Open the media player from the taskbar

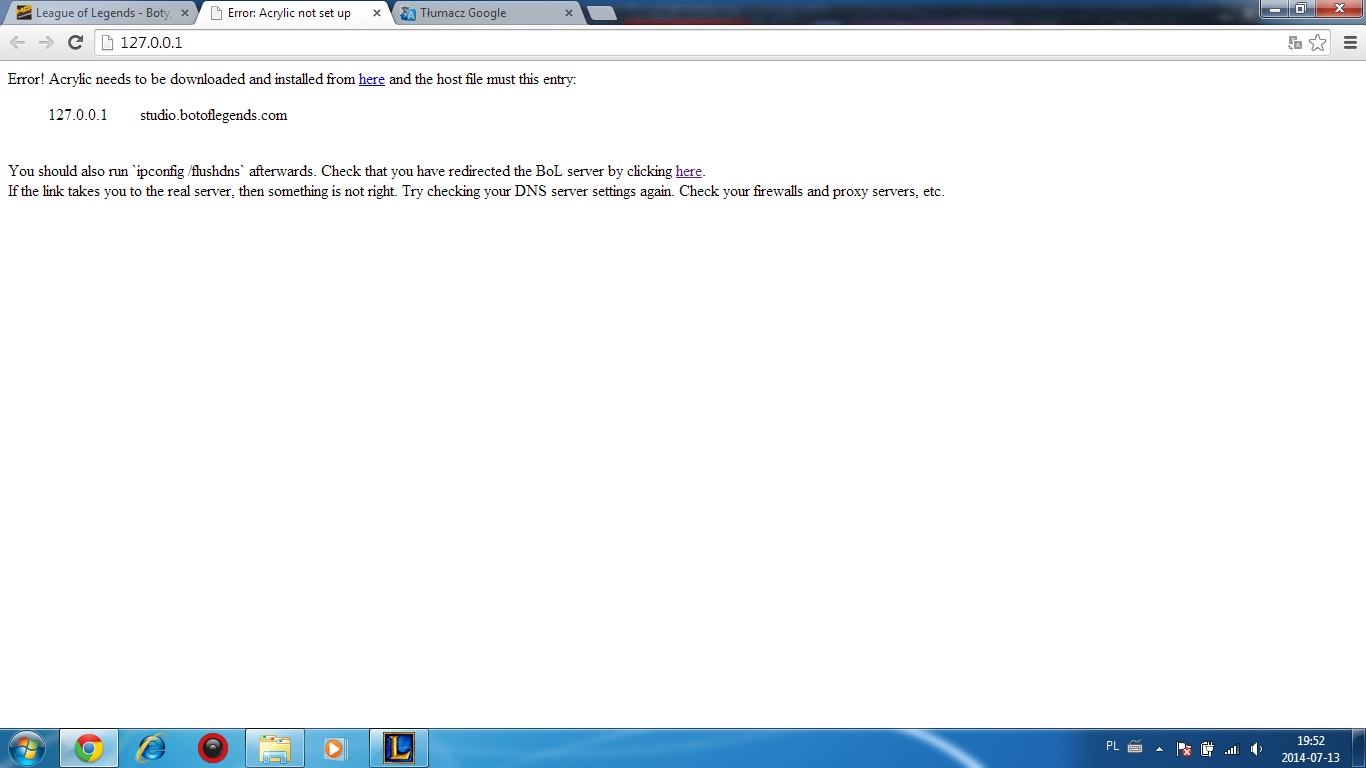[337, 748]
